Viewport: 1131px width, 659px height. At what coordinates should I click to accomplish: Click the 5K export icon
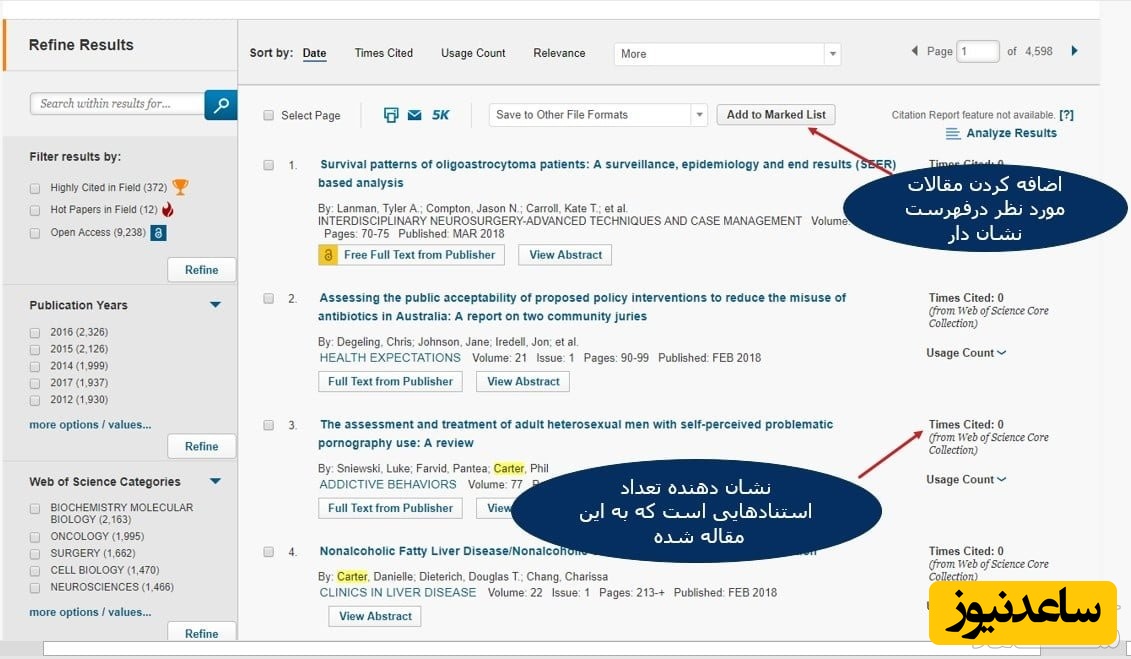[x=440, y=115]
